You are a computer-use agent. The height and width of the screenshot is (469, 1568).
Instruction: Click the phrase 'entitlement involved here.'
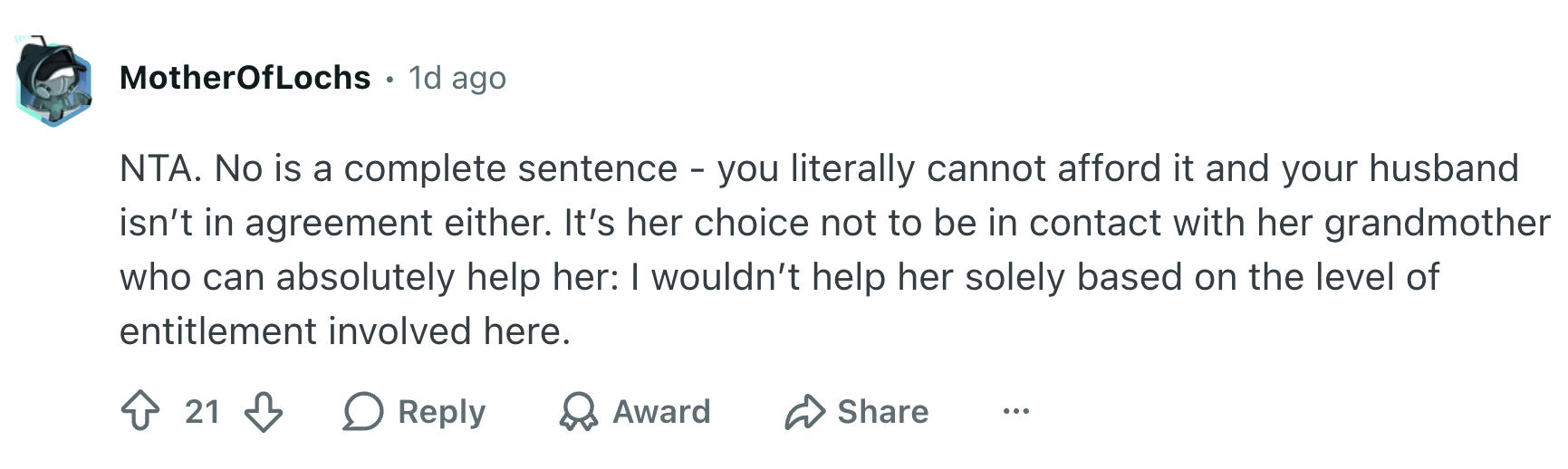[345, 331]
